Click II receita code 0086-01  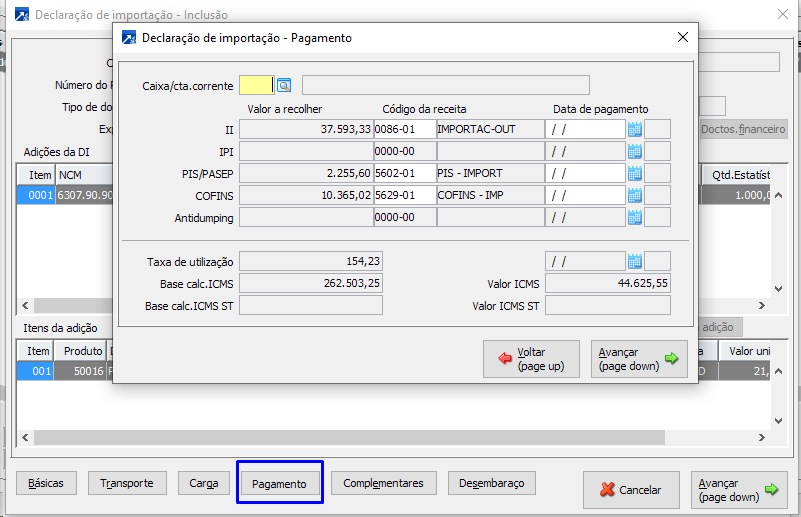[405, 129]
